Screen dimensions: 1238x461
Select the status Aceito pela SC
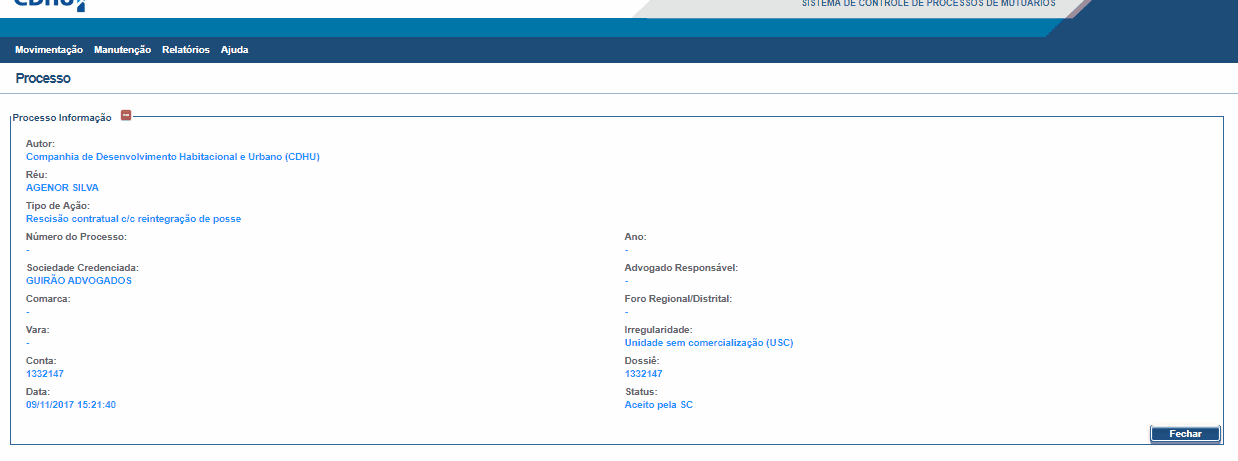[659, 405]
